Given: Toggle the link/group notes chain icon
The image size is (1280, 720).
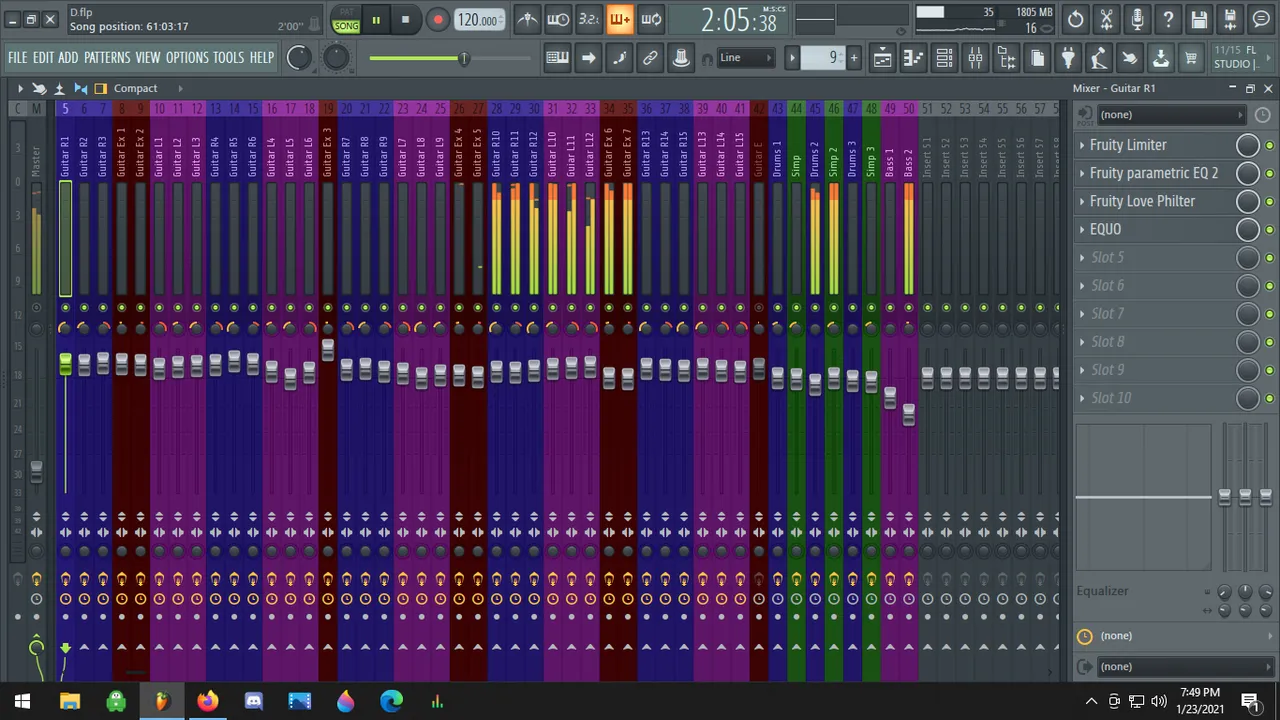Looking at the screenshot, I should (x=650, y=58).
